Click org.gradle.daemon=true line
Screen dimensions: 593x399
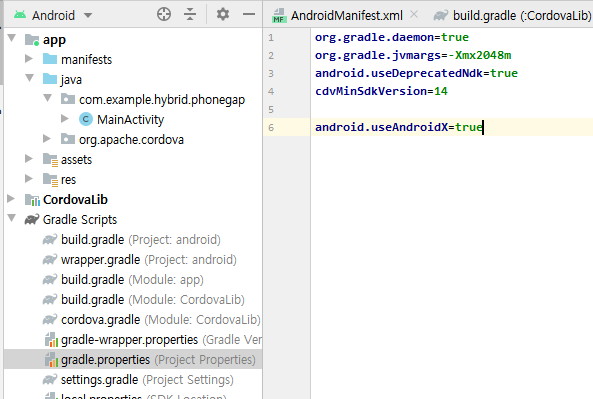392,37
